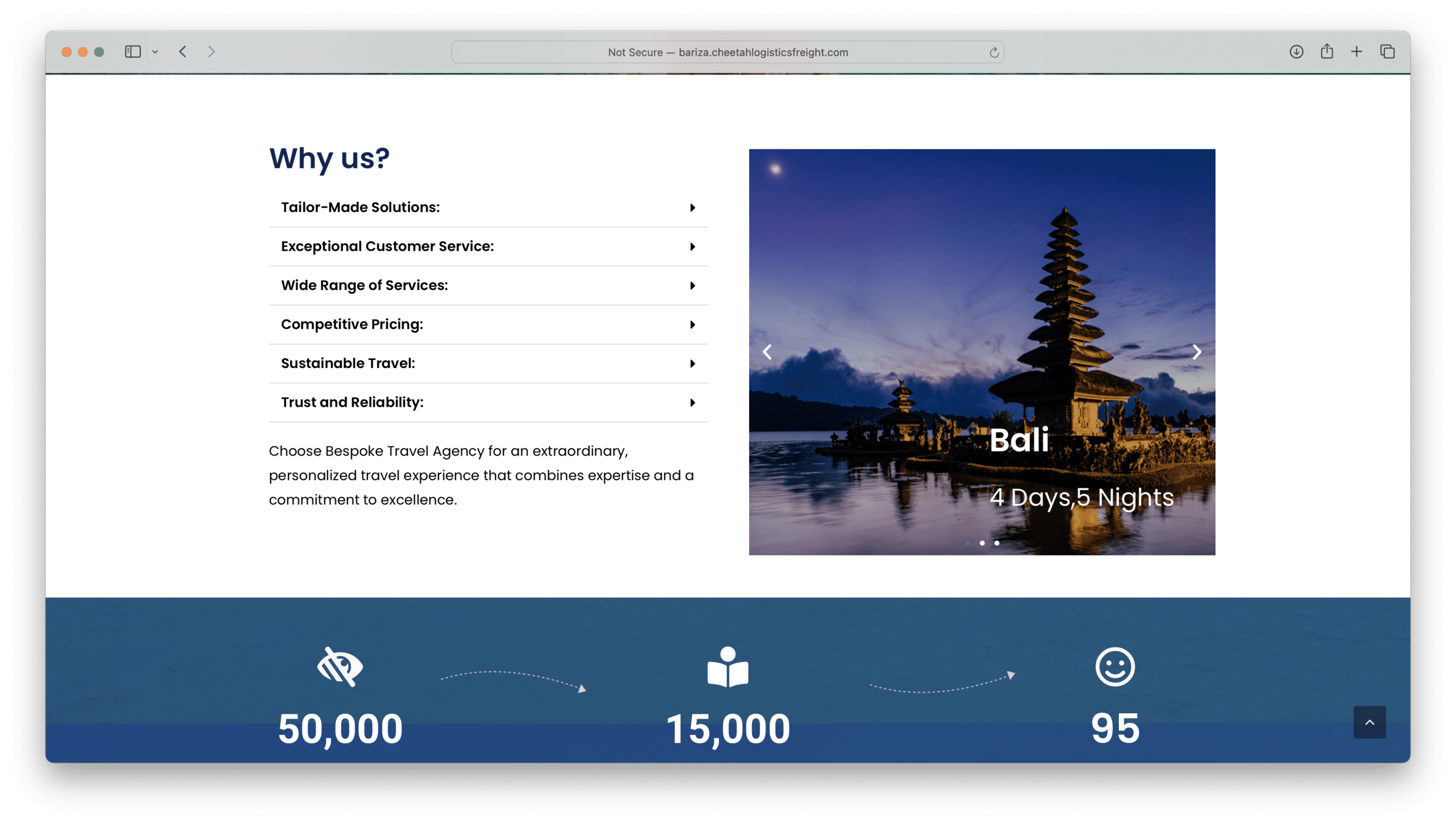Click the scroll-to-top arrow button
Image resolution: width=1456 pixels, height=823 pixels.
point(1369,722)
